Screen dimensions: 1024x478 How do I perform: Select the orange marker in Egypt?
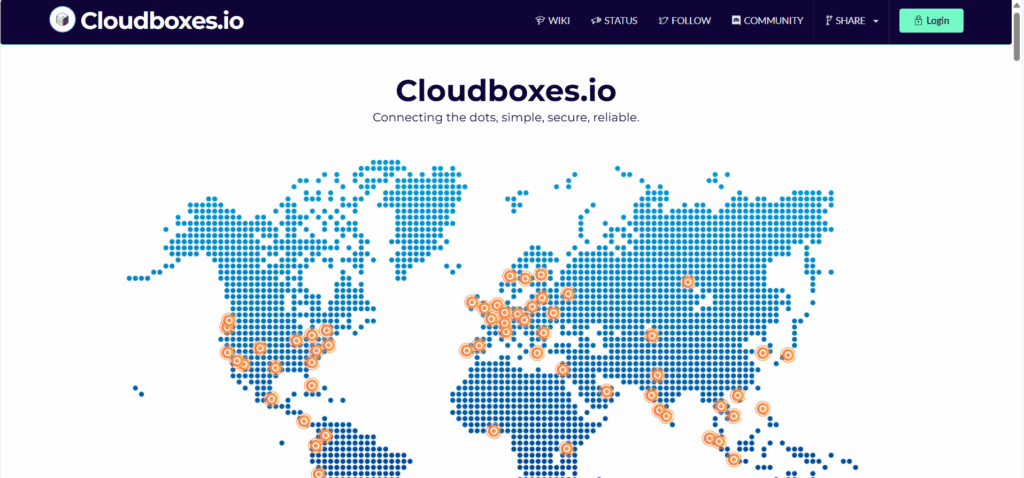562,370
